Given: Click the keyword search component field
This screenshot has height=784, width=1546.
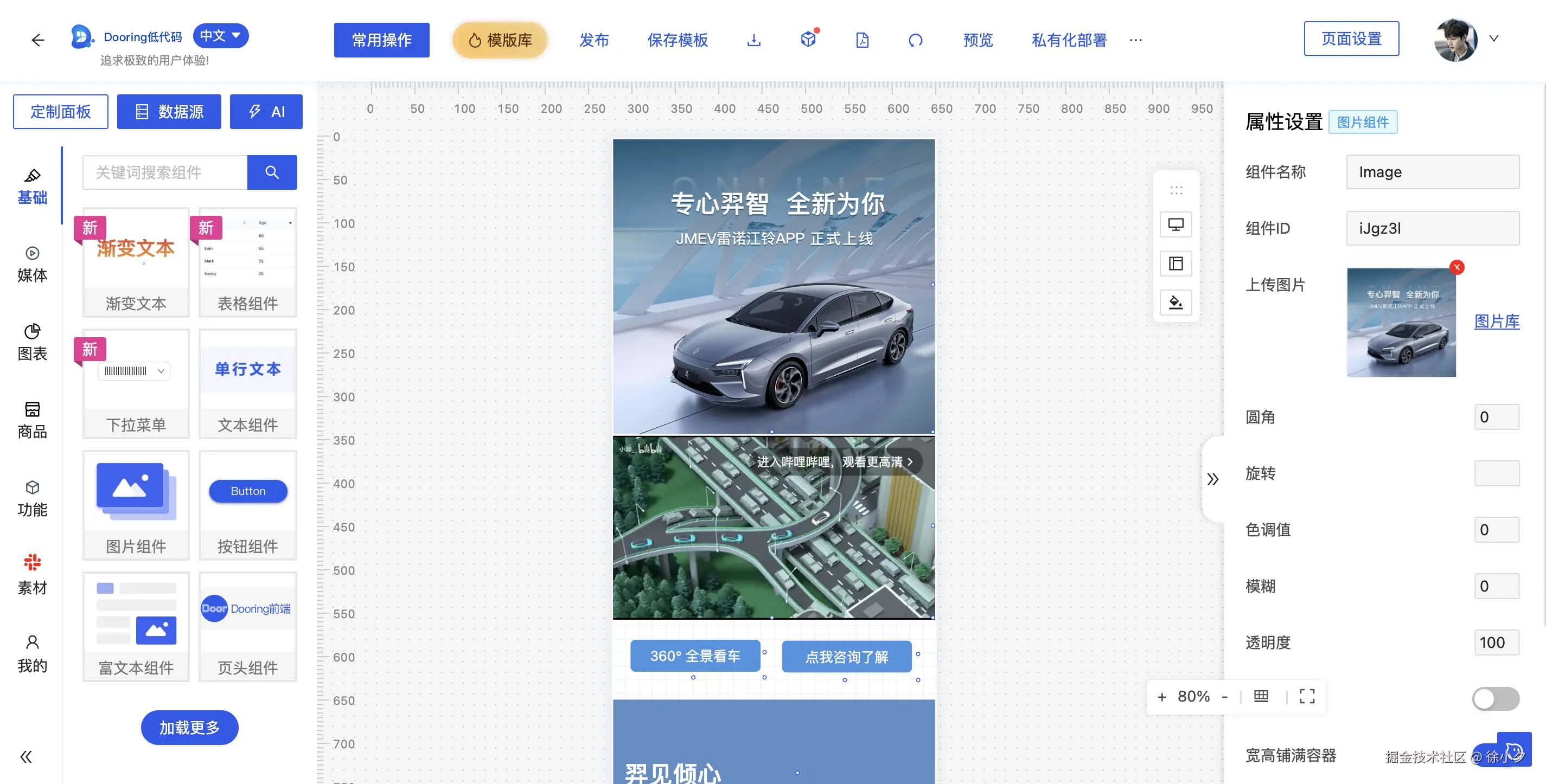Looking at the screenshot, I should coord(165,173).
